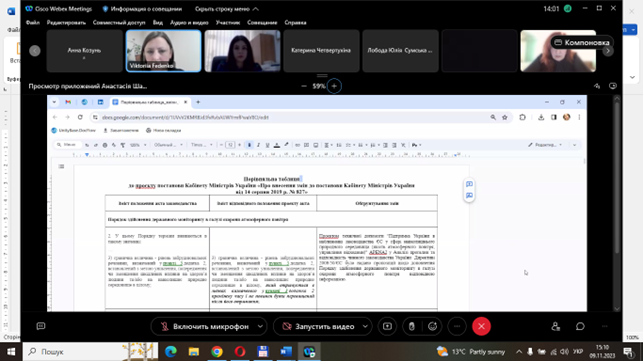Zoom out shared content with minus
The image size is (643, 361).
[x=304, y=86]
